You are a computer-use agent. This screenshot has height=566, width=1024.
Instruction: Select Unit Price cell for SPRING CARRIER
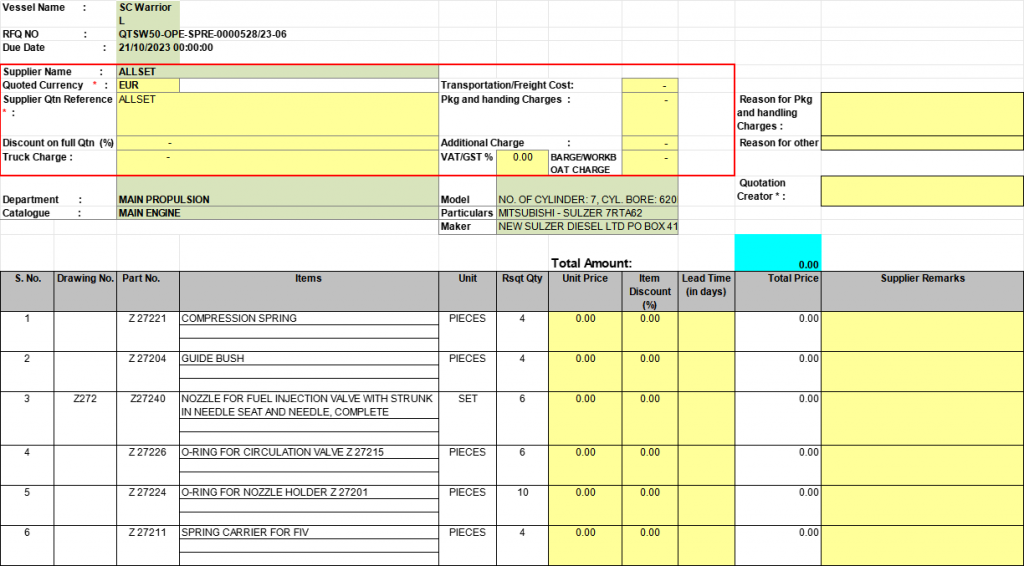[x=585, y=546]
